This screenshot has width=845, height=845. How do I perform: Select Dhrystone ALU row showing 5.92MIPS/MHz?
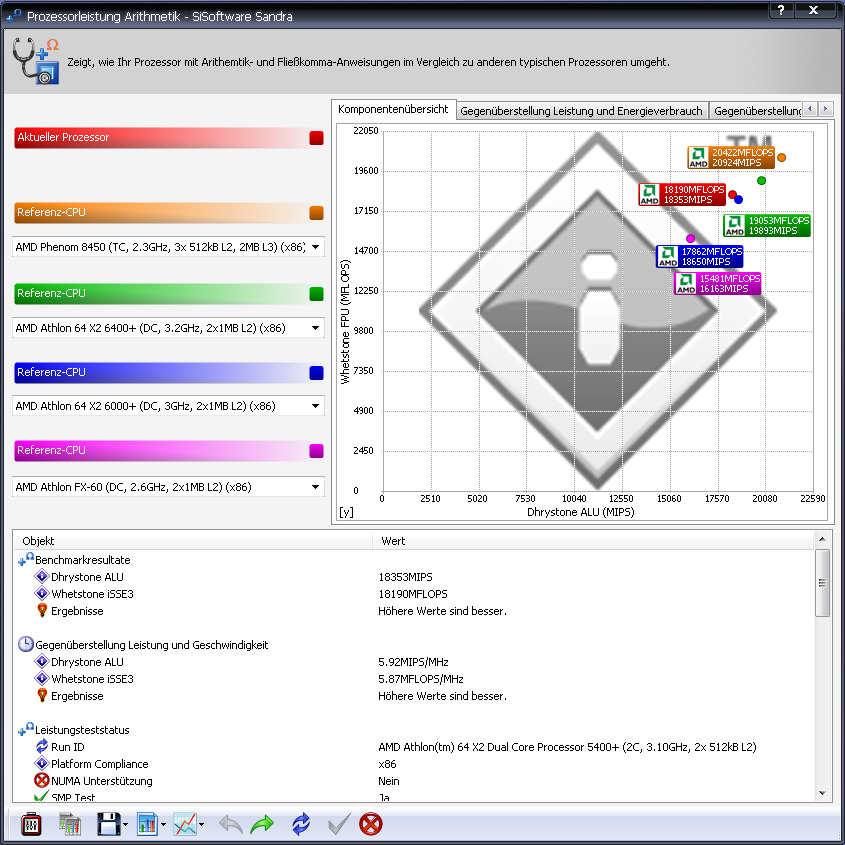[414, 662]
